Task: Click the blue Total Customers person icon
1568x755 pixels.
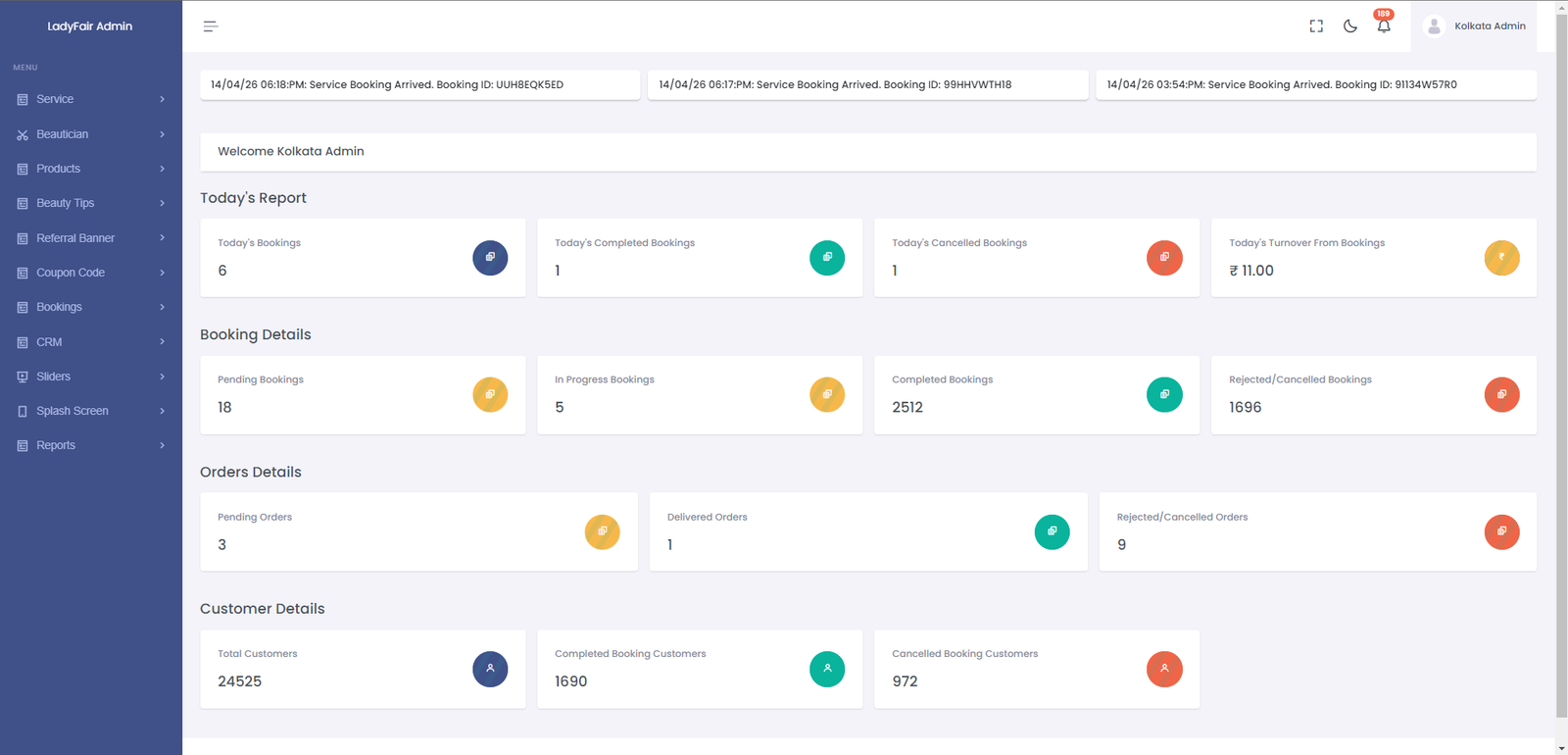Action: click(x=490, y=669)
